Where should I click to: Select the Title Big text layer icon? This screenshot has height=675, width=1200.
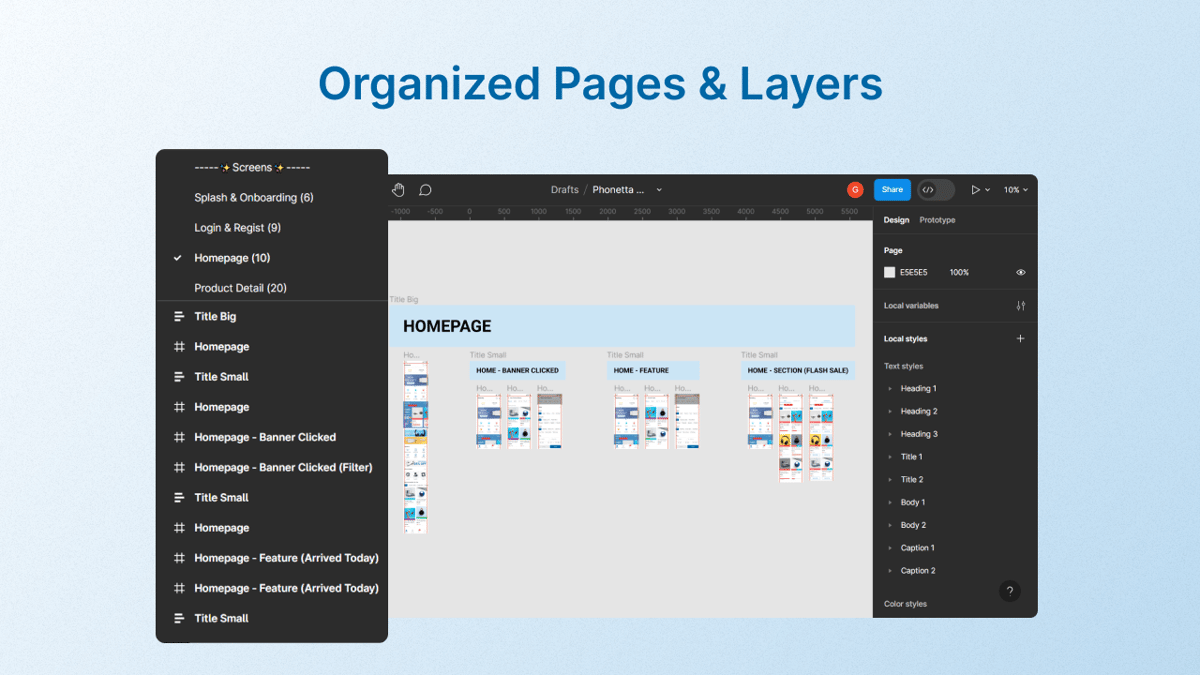178,316
